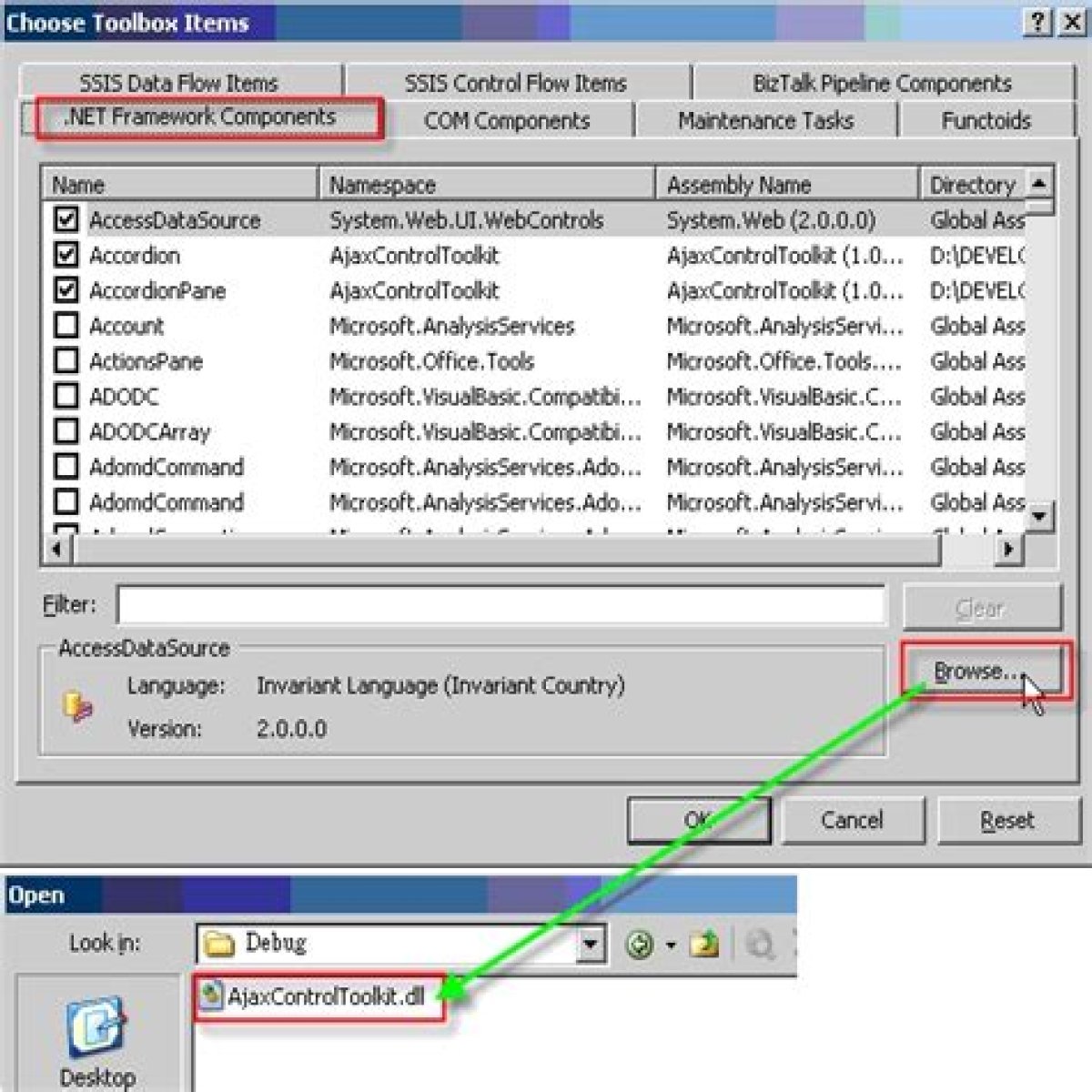Check the first AdomdCommand checkbox
Screen dimensions: 1092x1092
coord(66,467)
